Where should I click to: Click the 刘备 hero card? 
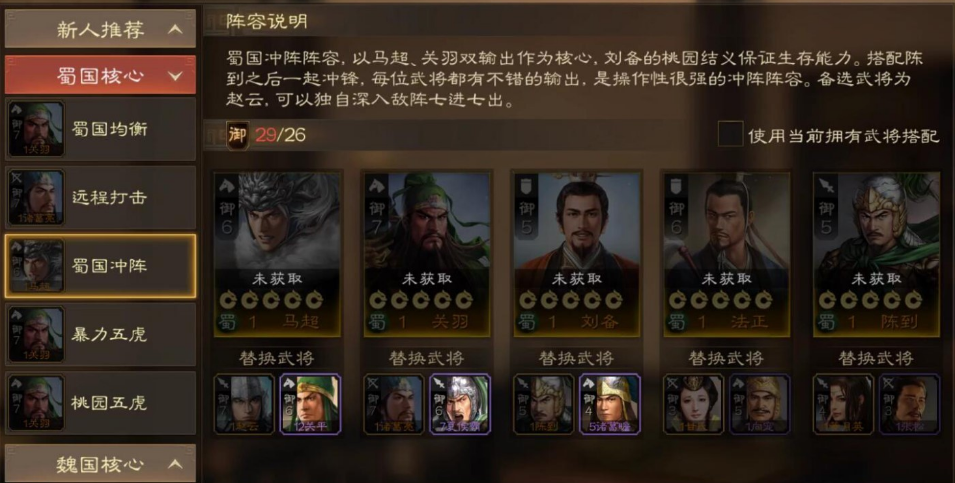click(577, 254)
